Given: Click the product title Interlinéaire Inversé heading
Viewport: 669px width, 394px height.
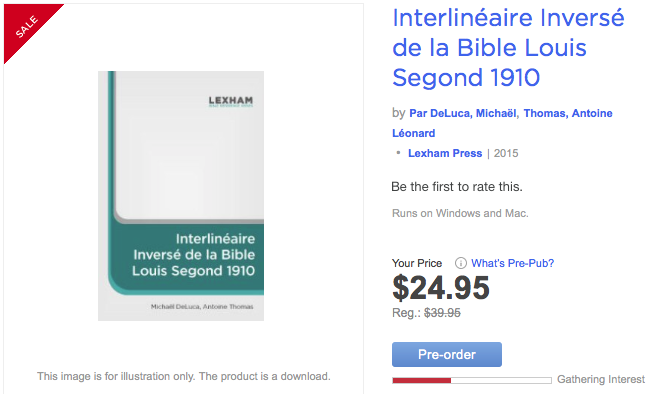Looking at the screenshot, I should click(x=508, y=47).
